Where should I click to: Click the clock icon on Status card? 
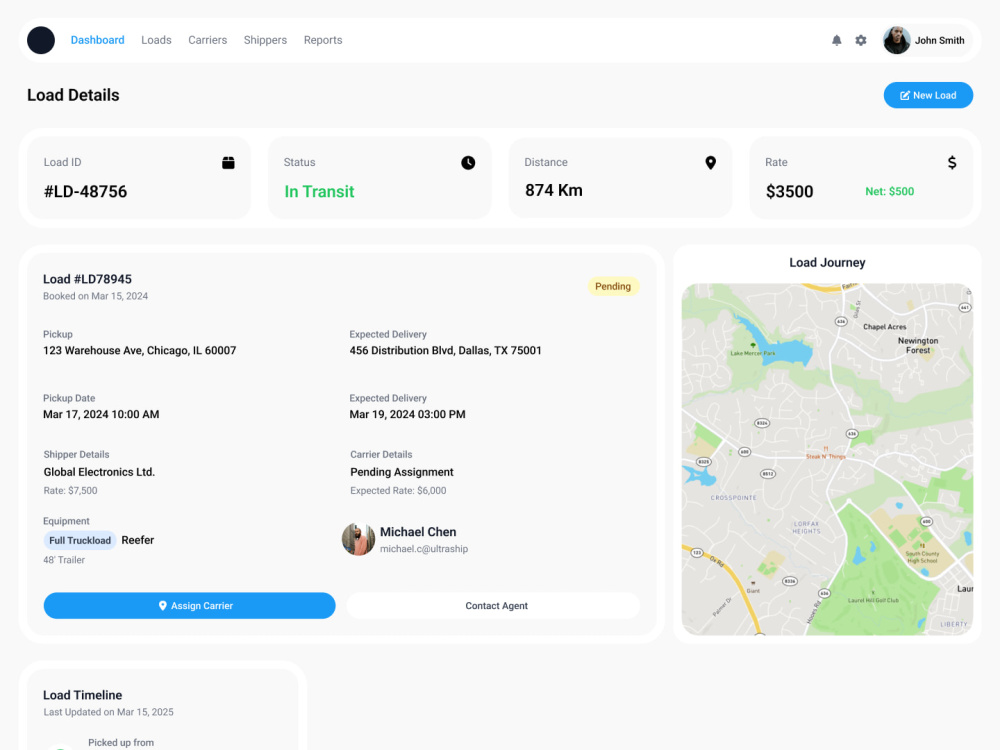(x=468, y=163)
